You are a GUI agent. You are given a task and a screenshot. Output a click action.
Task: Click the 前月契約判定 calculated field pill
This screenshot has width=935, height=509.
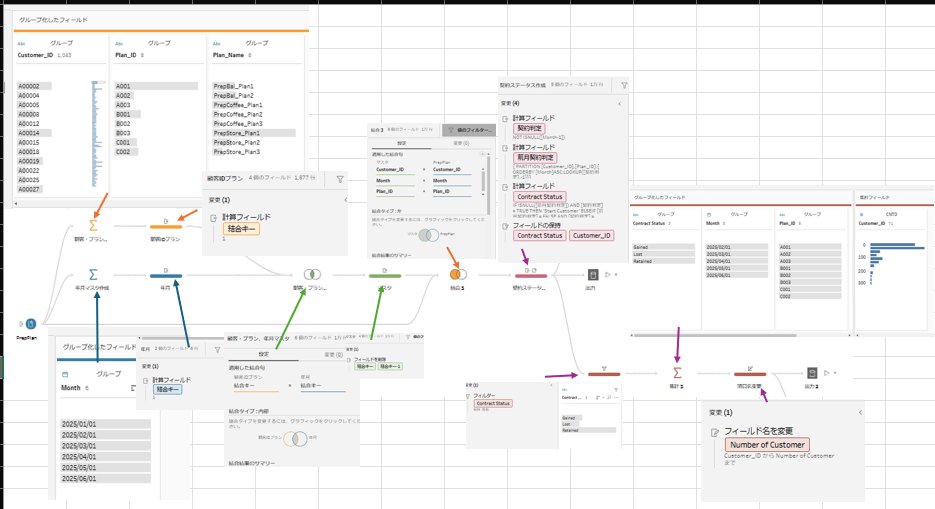pyautogui.click(x=535, y=157)
